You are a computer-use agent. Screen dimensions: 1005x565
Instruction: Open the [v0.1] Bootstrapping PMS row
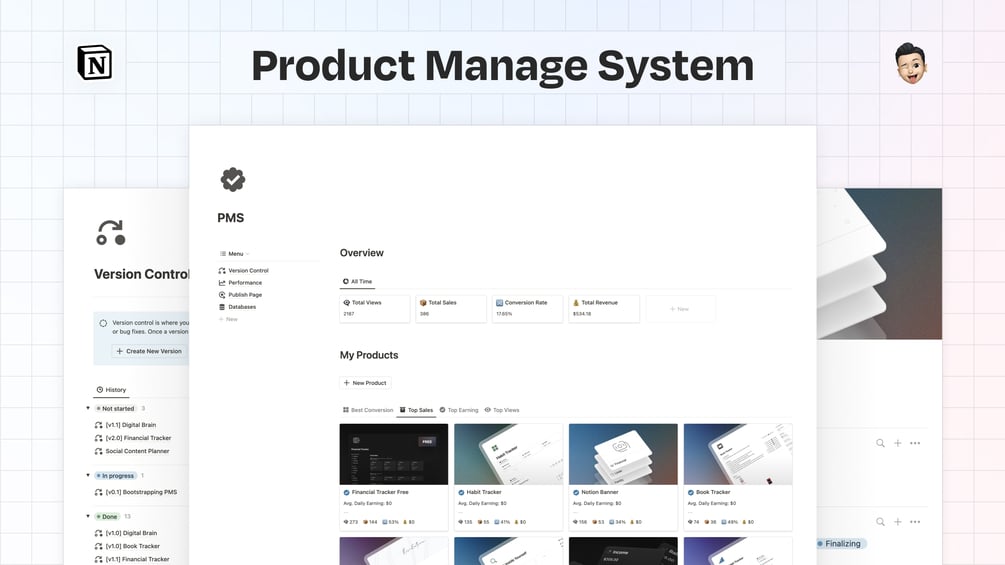click(x=135, y=492)
